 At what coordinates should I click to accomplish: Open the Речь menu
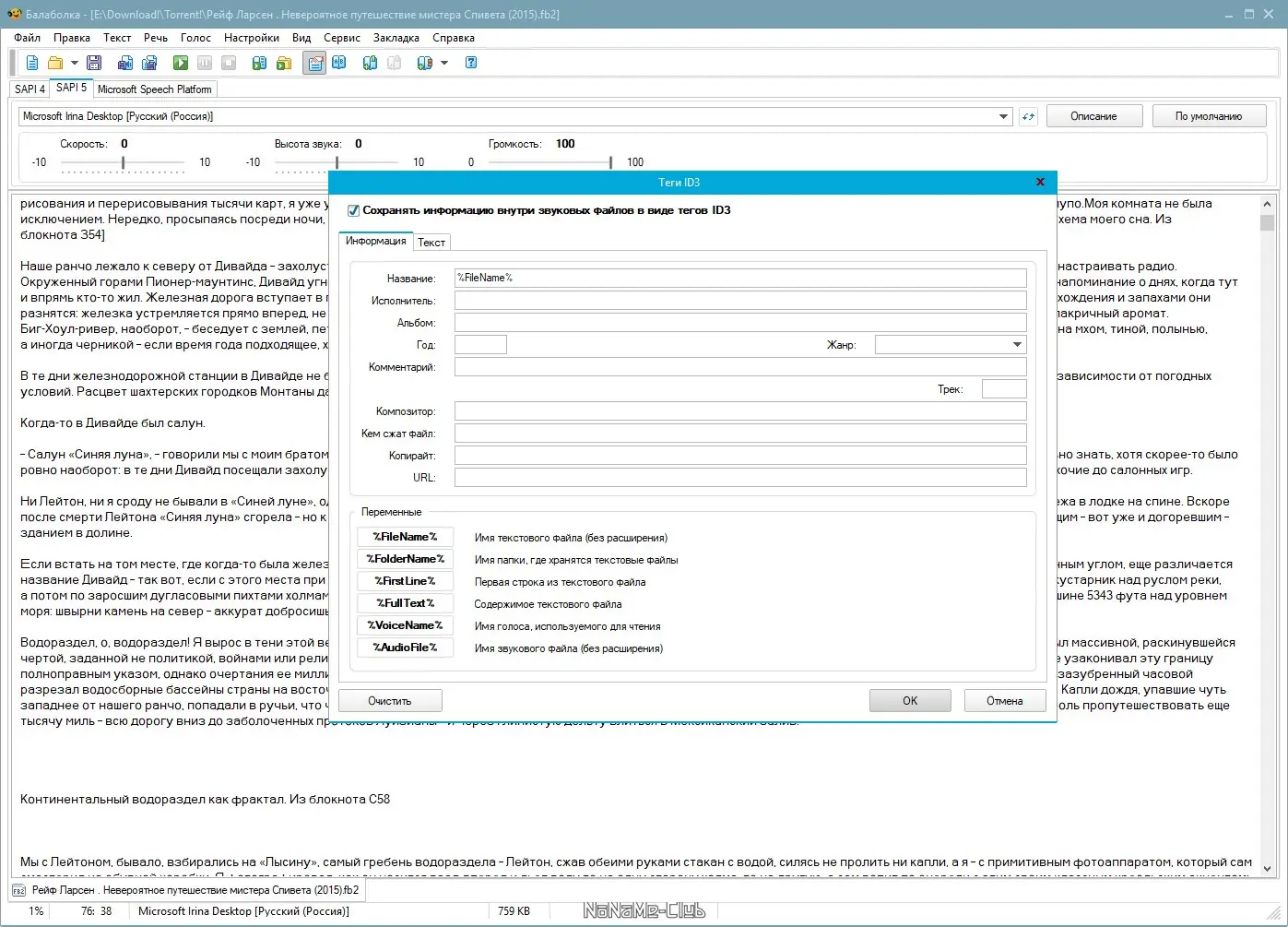point(156,38)
